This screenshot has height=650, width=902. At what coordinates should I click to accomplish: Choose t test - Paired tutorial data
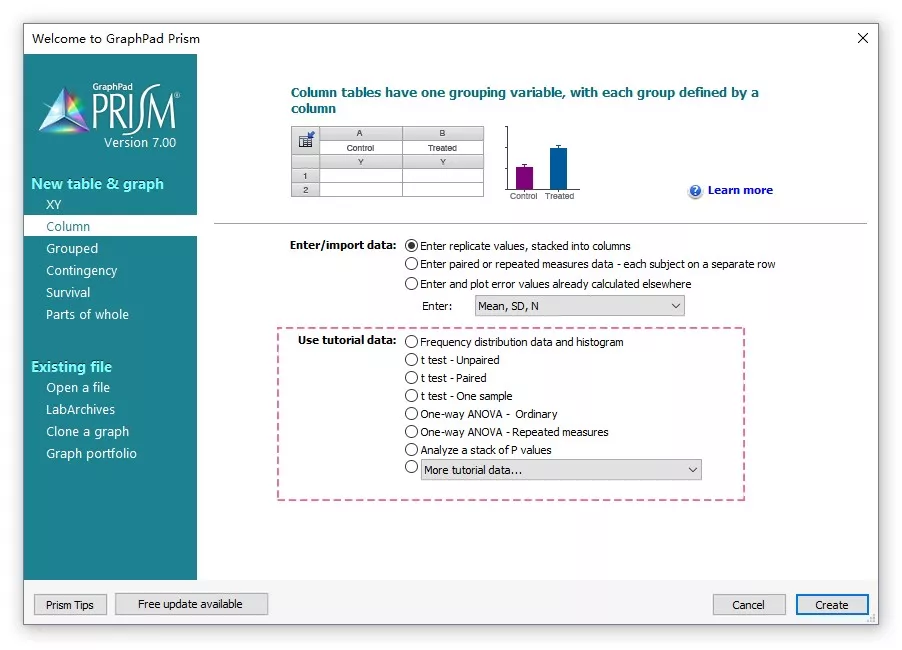[411, 378]
